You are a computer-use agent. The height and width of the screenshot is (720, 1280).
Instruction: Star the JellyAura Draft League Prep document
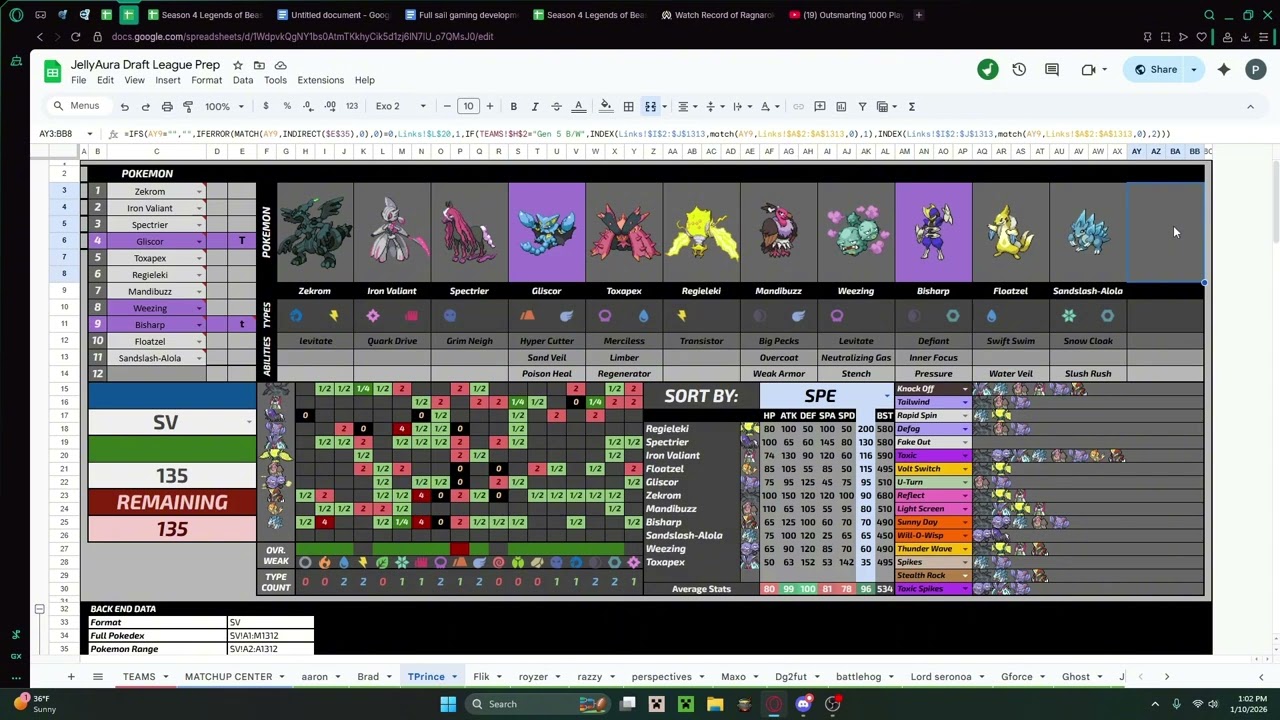238,65
